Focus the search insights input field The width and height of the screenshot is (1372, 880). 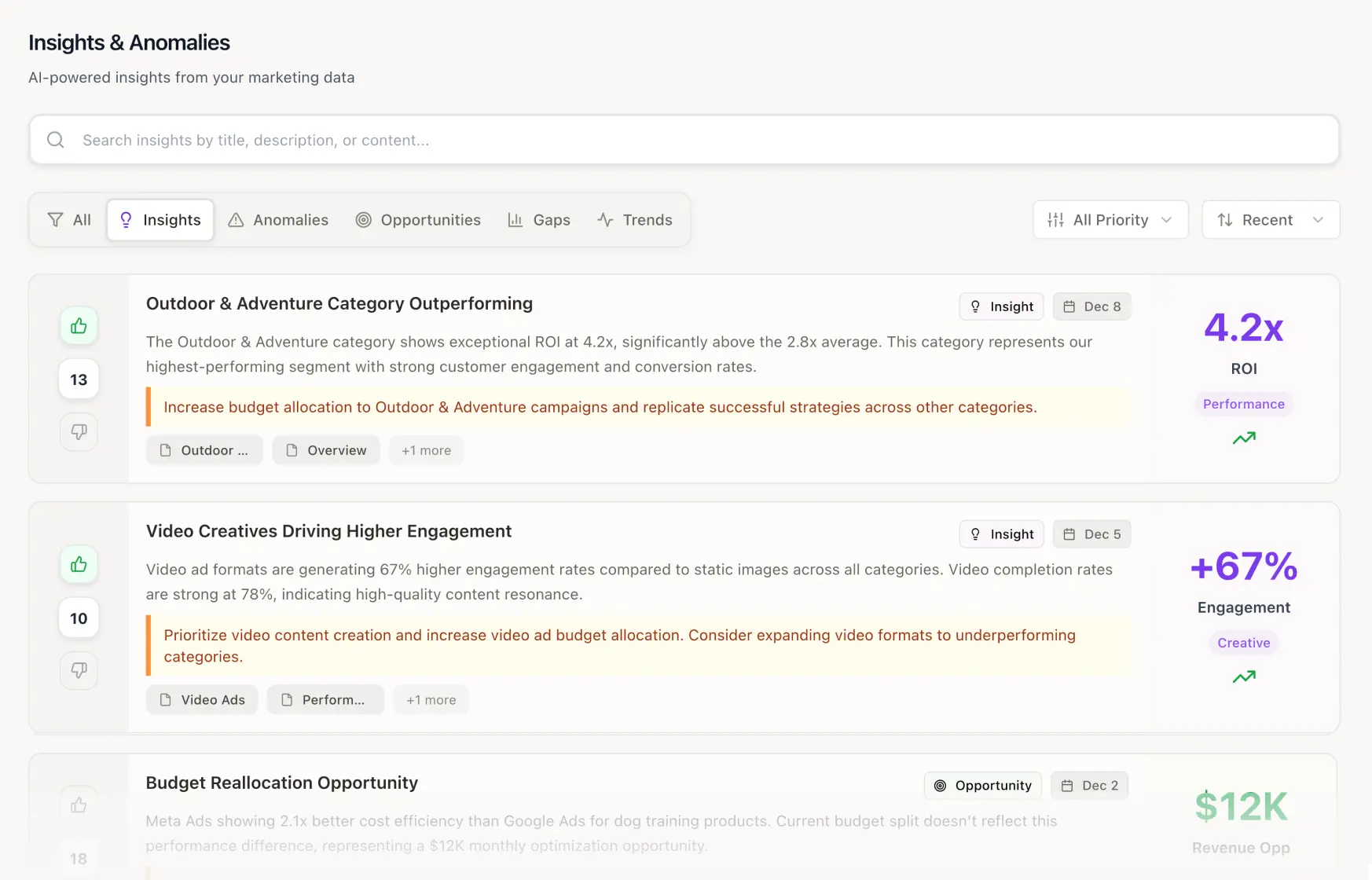684,140
